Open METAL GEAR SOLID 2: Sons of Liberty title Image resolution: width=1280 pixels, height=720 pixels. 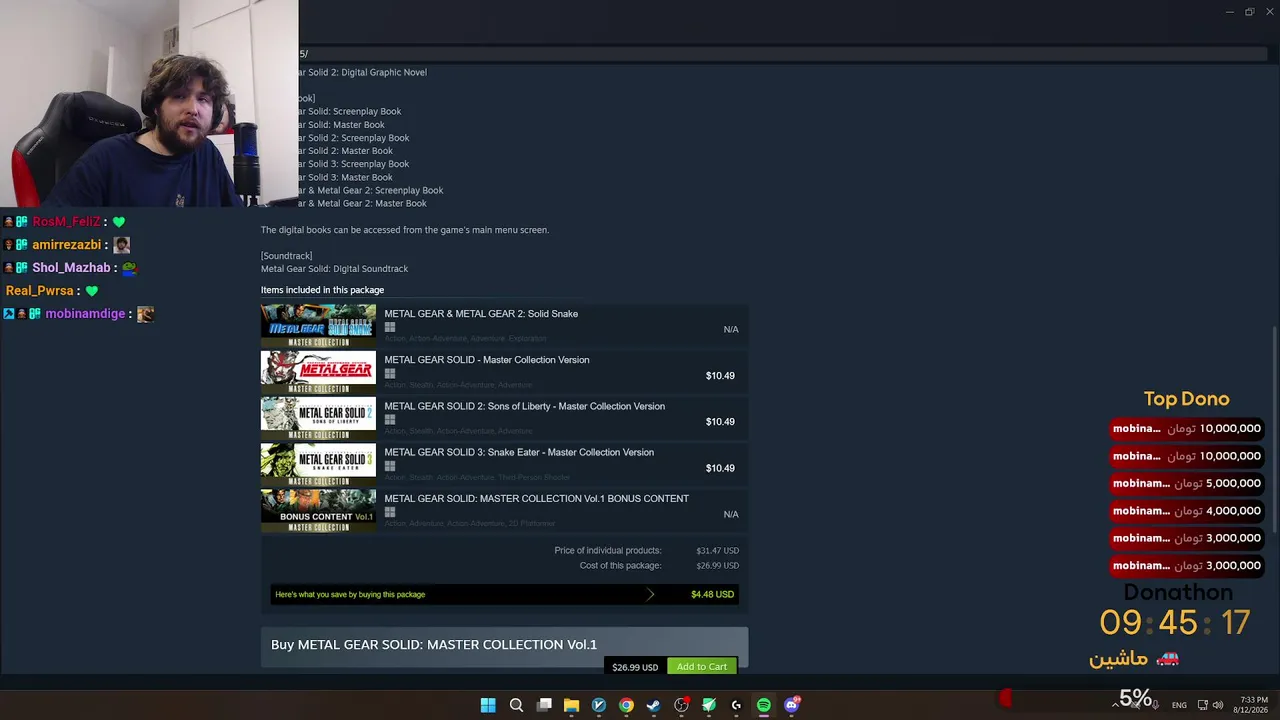point(525,406)
